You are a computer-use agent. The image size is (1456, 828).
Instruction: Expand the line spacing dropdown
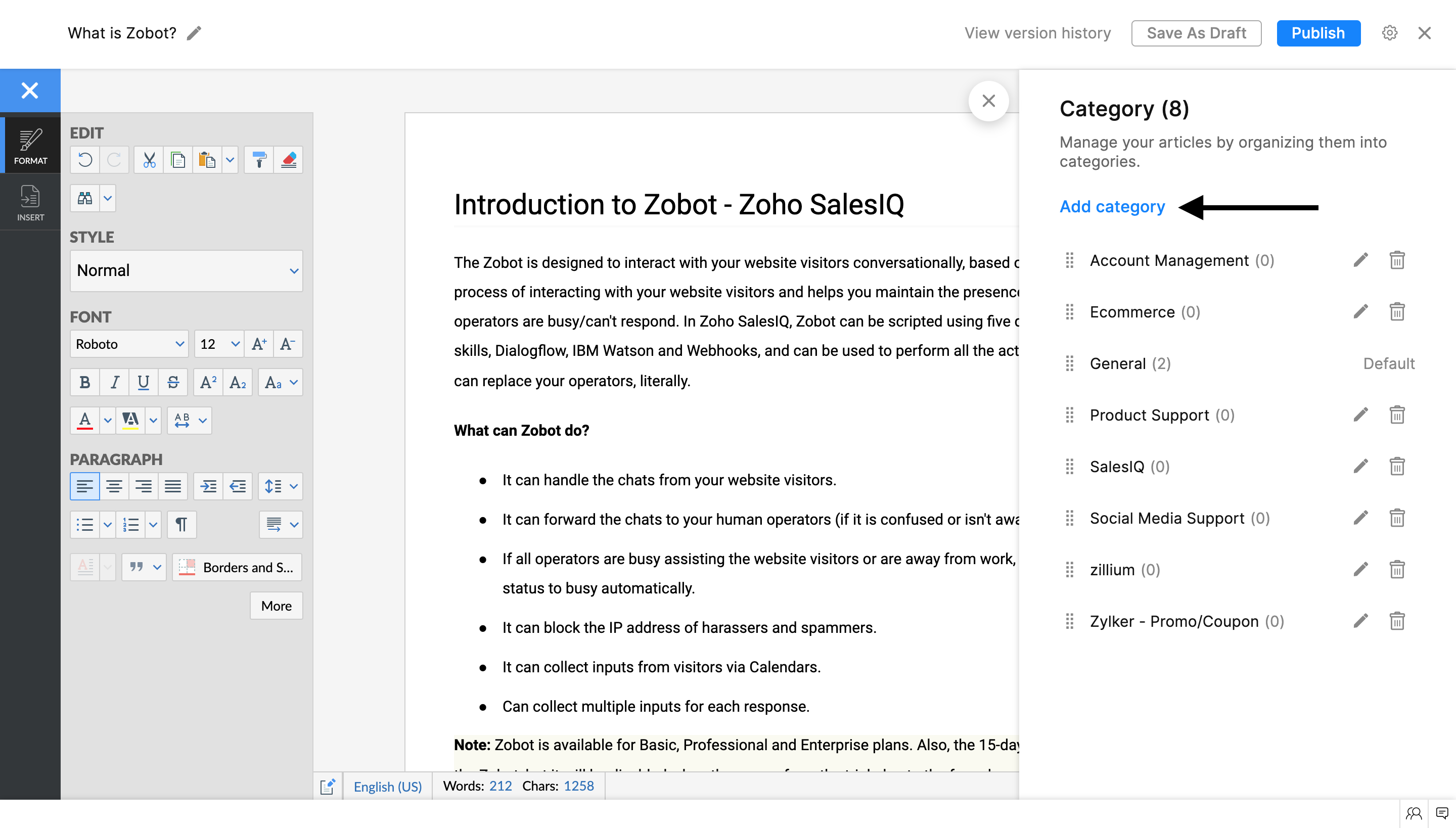click(293, 486)
